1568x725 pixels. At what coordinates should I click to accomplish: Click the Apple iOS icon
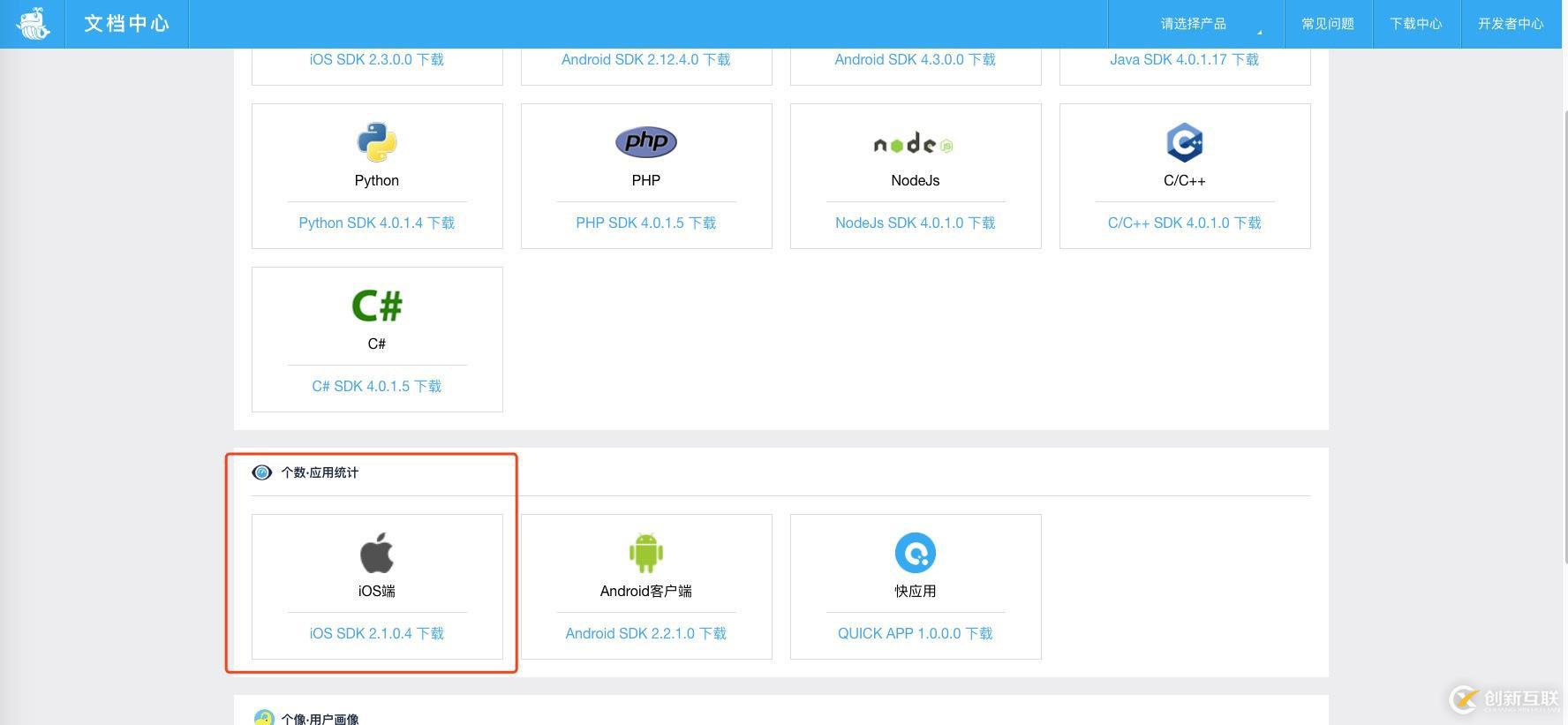377,553
